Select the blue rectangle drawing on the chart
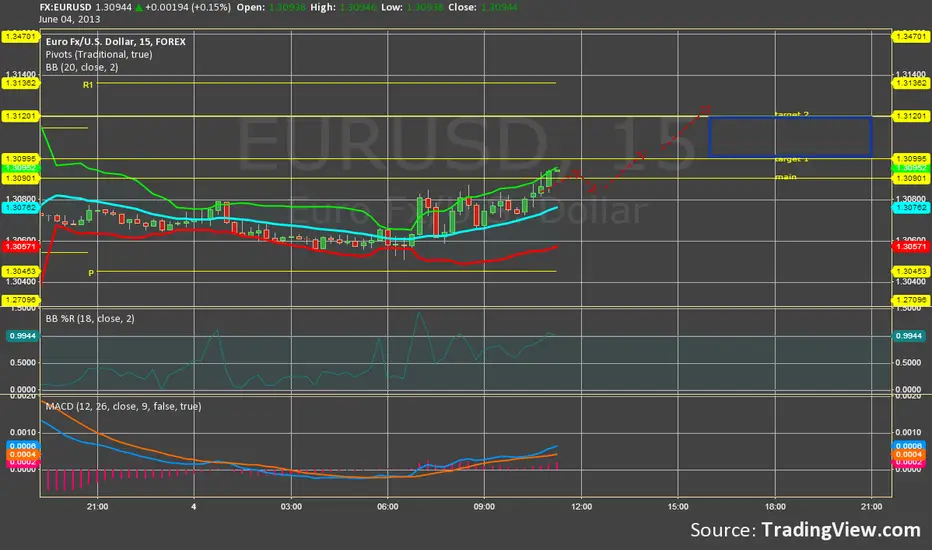 pos(791,137)
